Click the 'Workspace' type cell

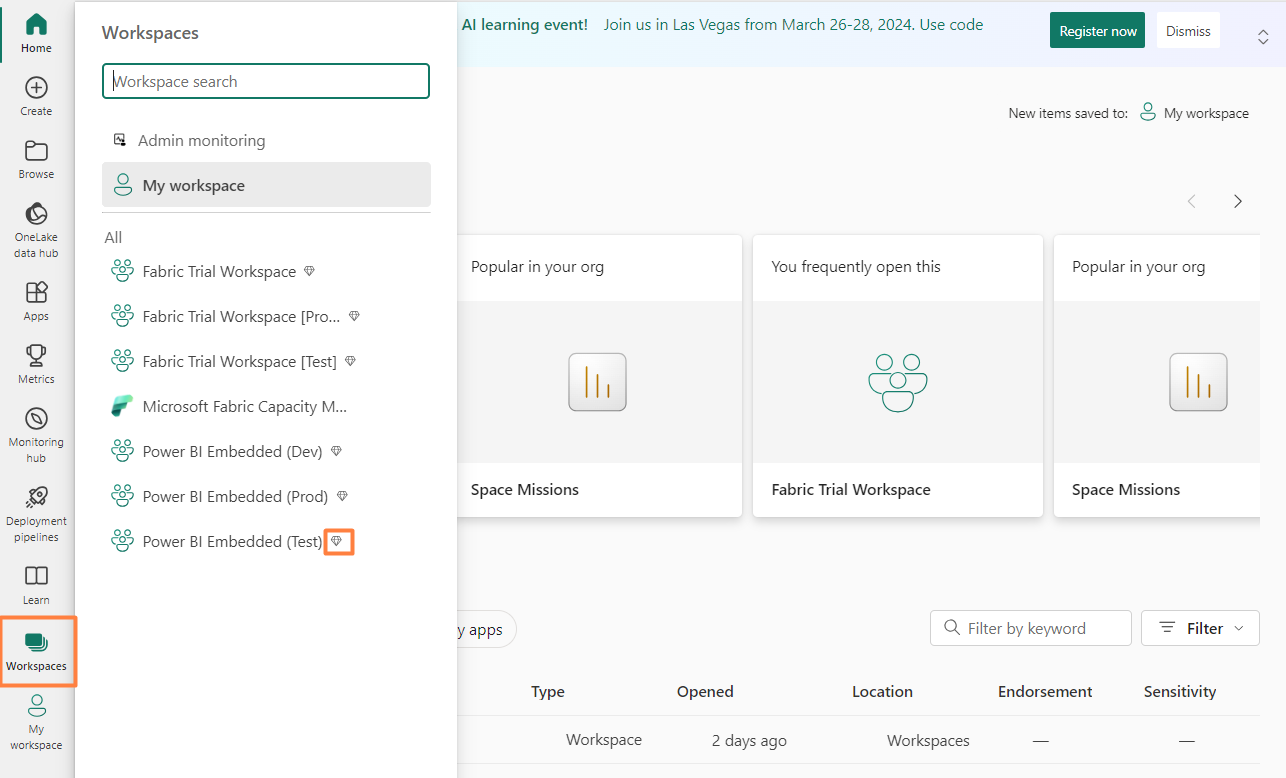pyautogui.click(x=604, y=740)
